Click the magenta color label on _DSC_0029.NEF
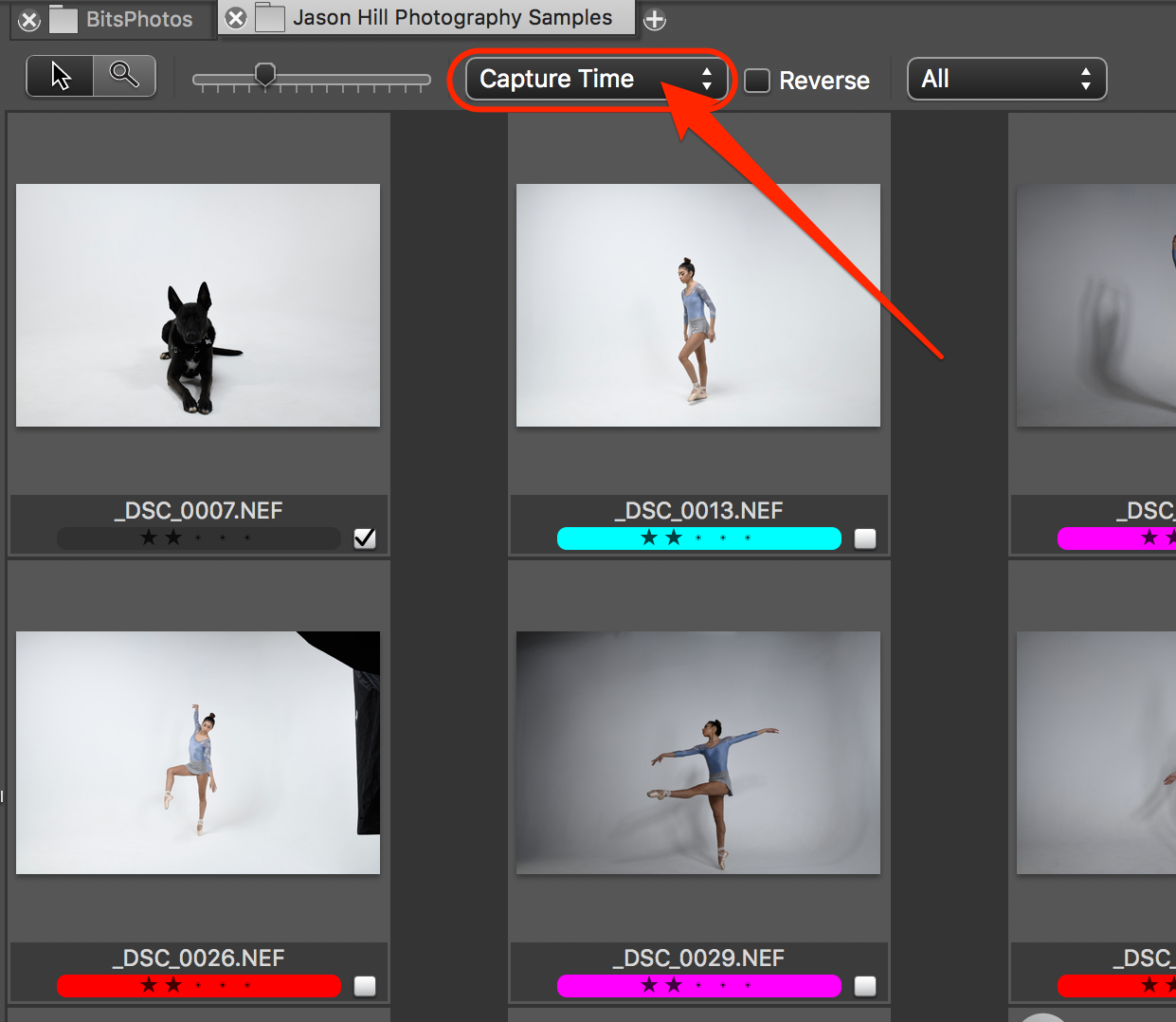Screen dimensions: 1176x1022 click(x=699, y=986)
